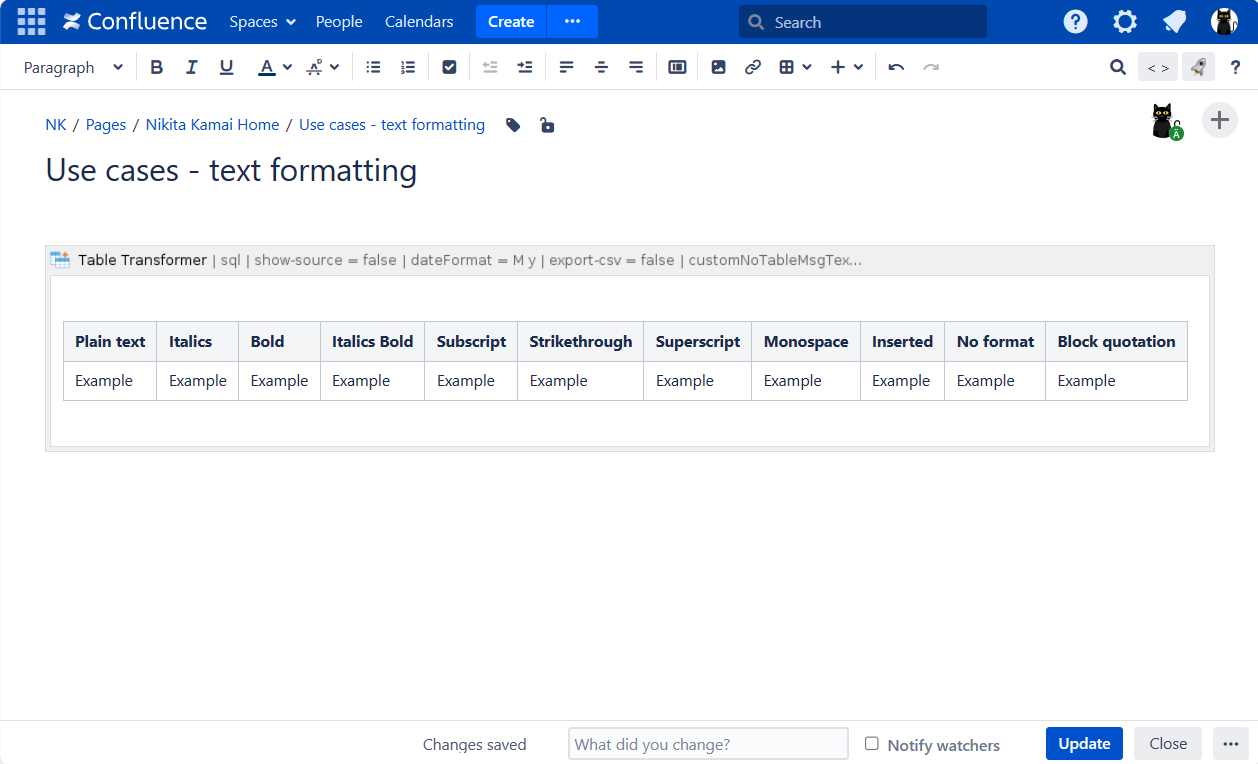Enable the Notify watchers checkbox
The width and height of the screenshot is (1258, 764).
pos(872,744)
